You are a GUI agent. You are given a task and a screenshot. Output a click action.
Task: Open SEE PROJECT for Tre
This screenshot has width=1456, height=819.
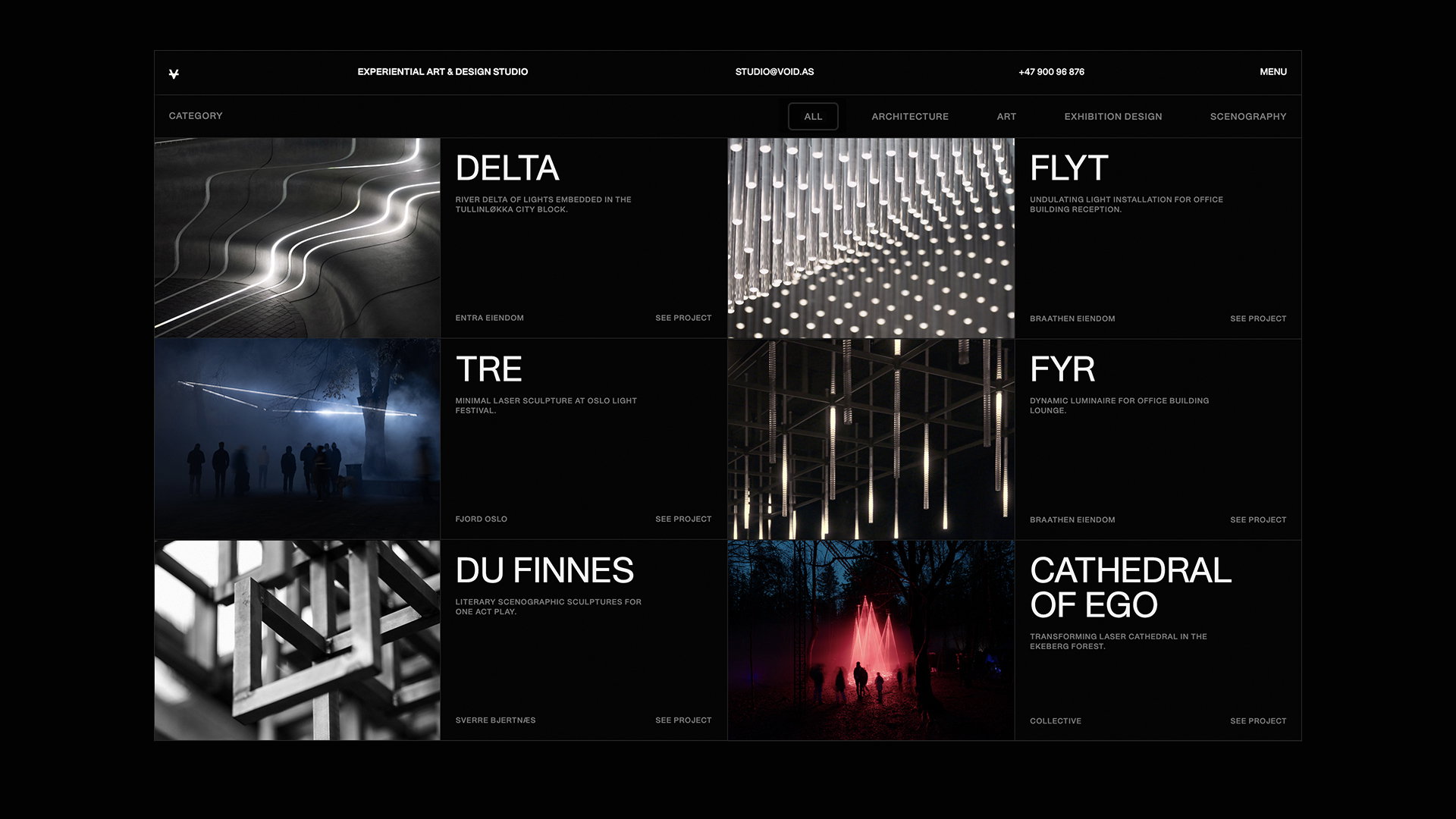coord(683,519)
